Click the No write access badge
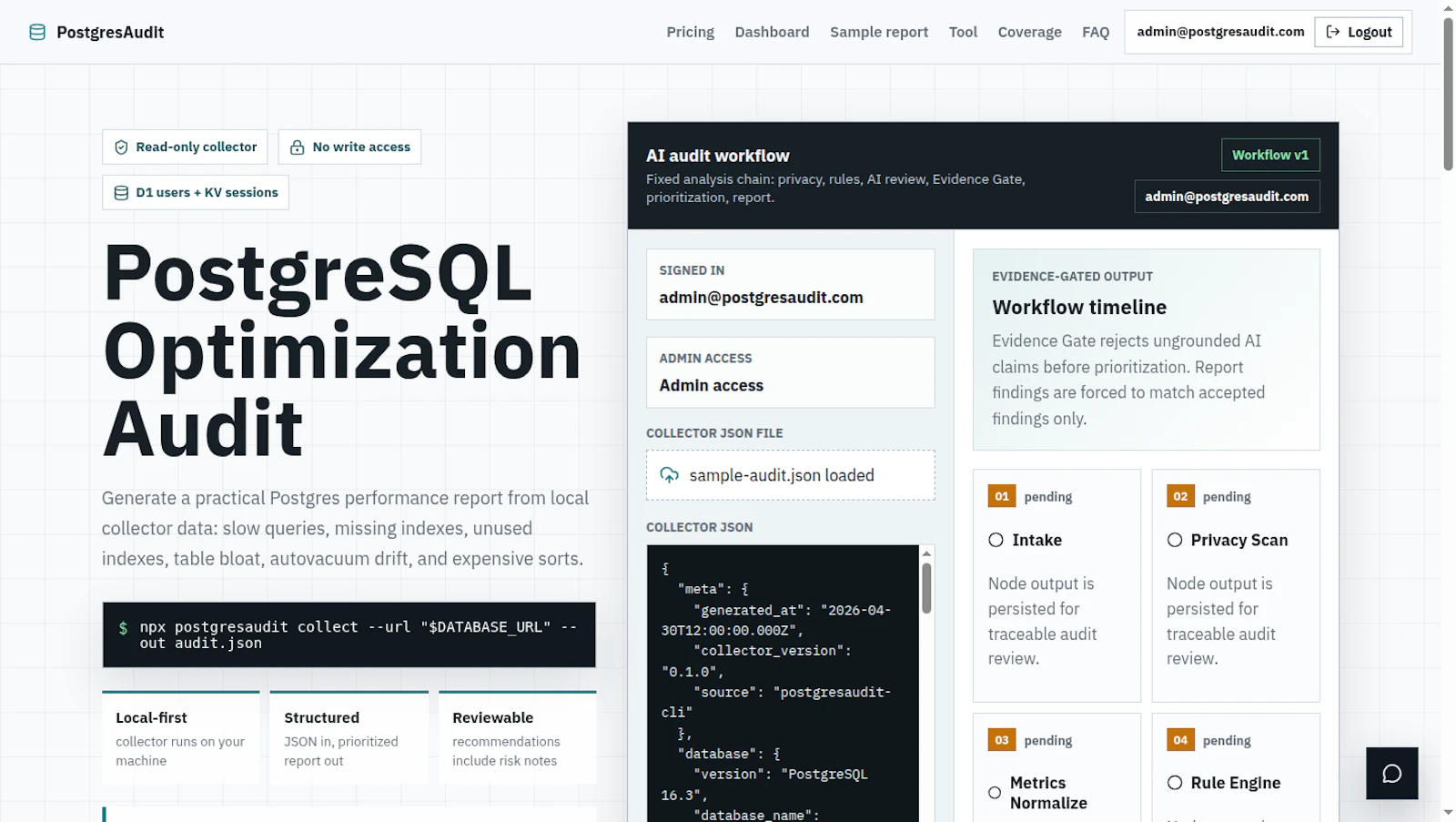The width and height of the screenshot is (1456, 822). click(349, 147)
